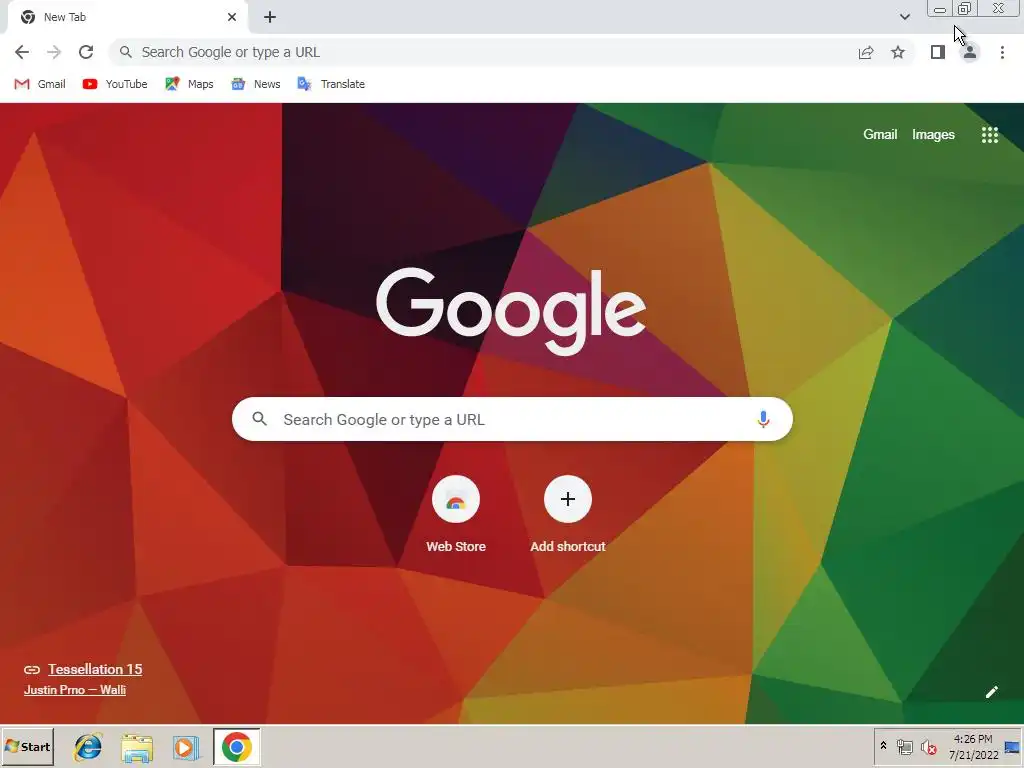Open Windows Explorer folder in taskbar
The width and height of the screenshot is (1024, 768).
tap(137, 747)
